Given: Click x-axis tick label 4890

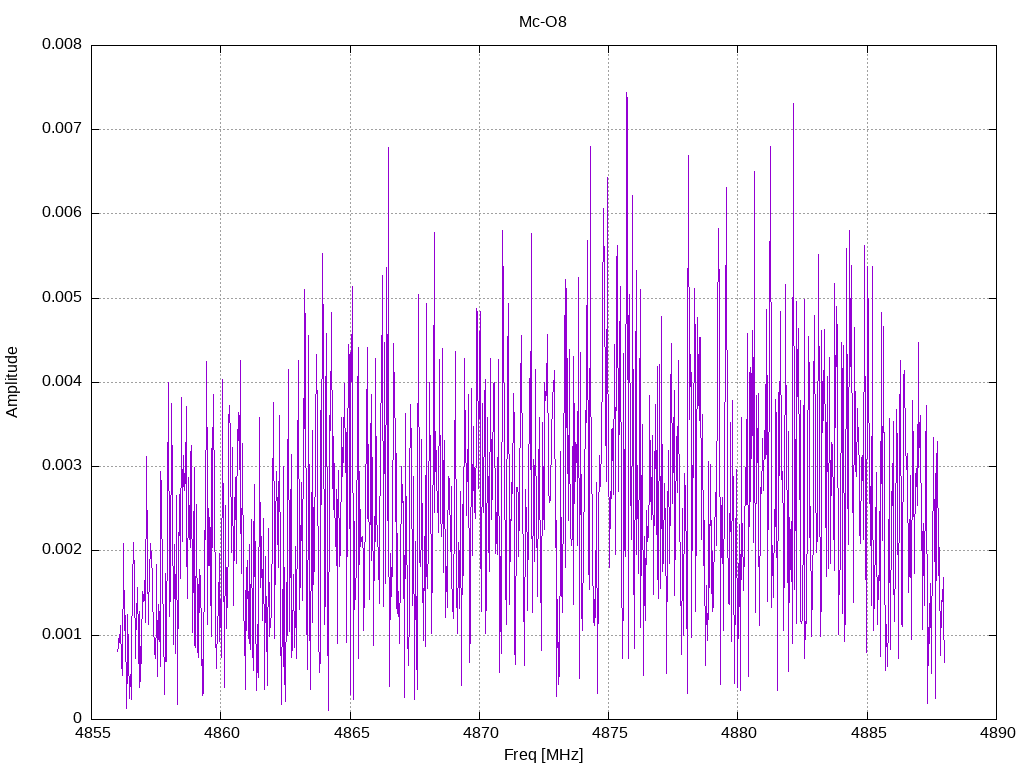Looking at the screenshot, I should (x=997, y=733).
